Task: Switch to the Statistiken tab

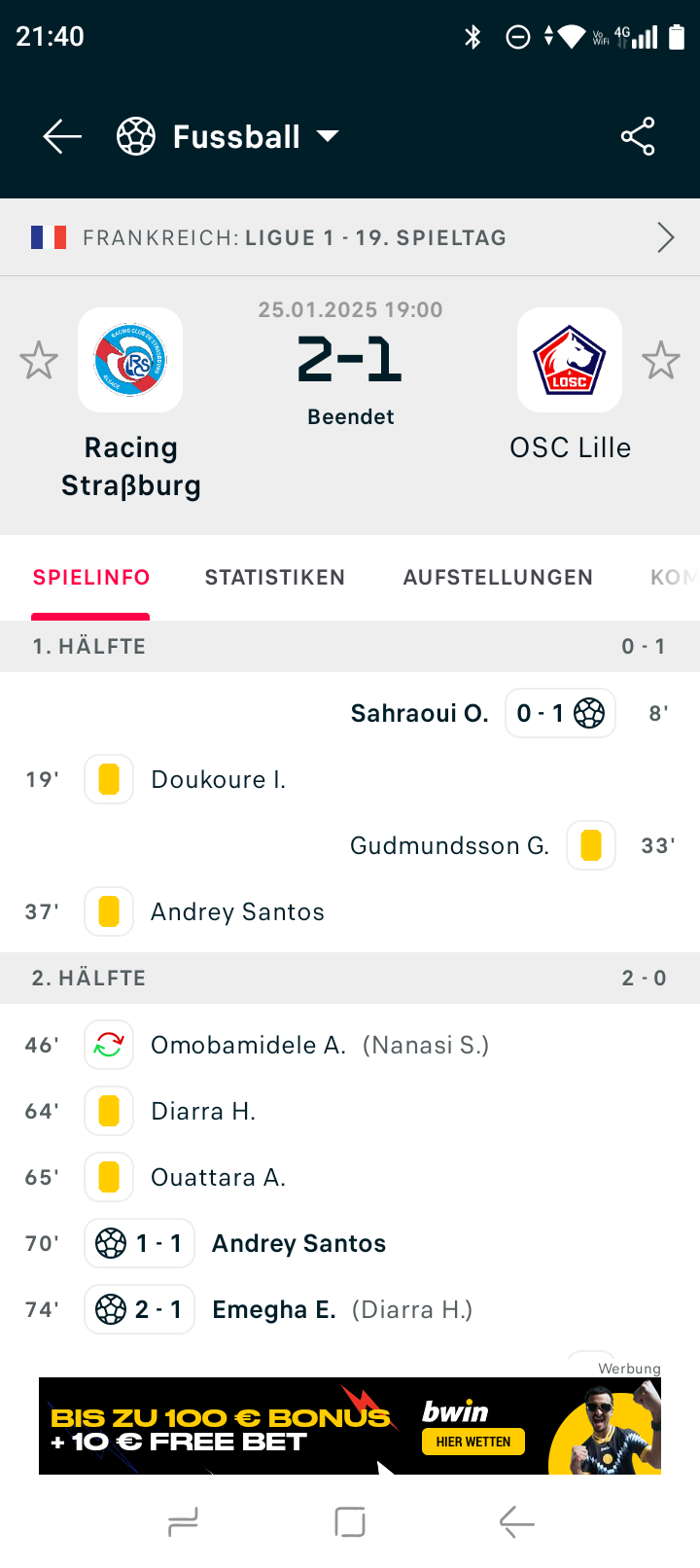Action: click(275, 578)
